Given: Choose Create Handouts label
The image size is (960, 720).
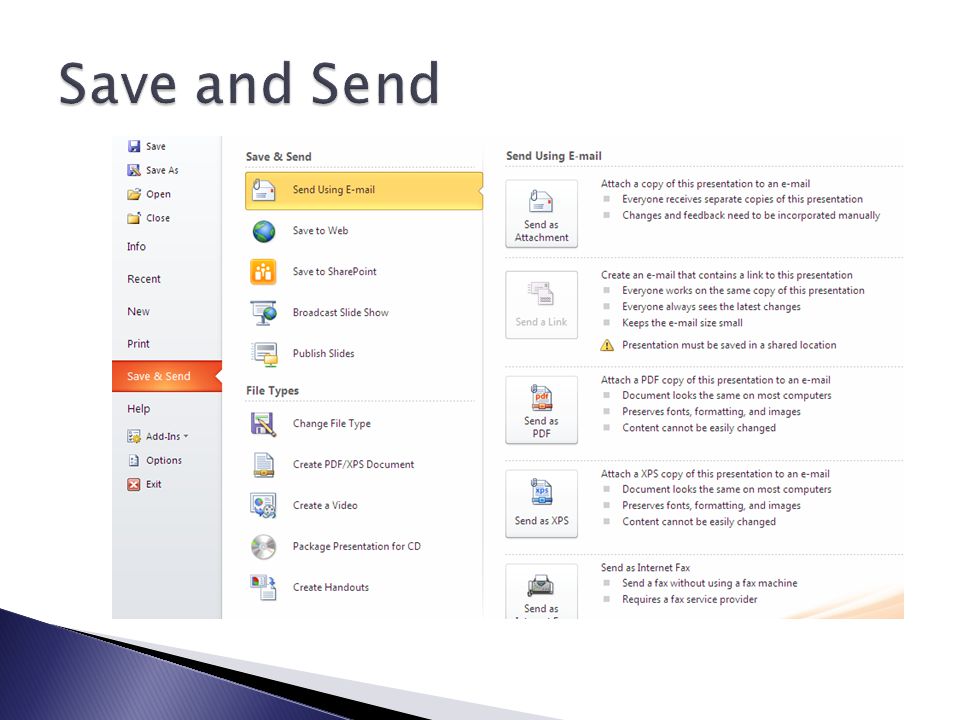Looking at the screenshot, I should click(x=331, y=588).
